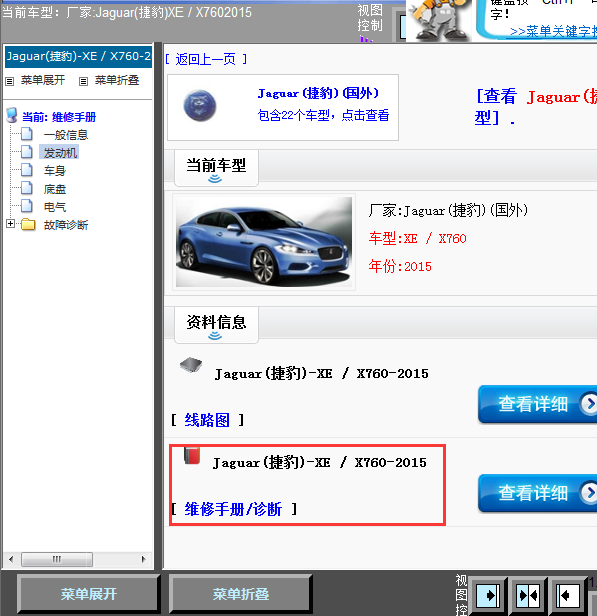597x616 pixels.
Task: Expand the 故障诊断 tree node
Action: (x=11, y=224)
